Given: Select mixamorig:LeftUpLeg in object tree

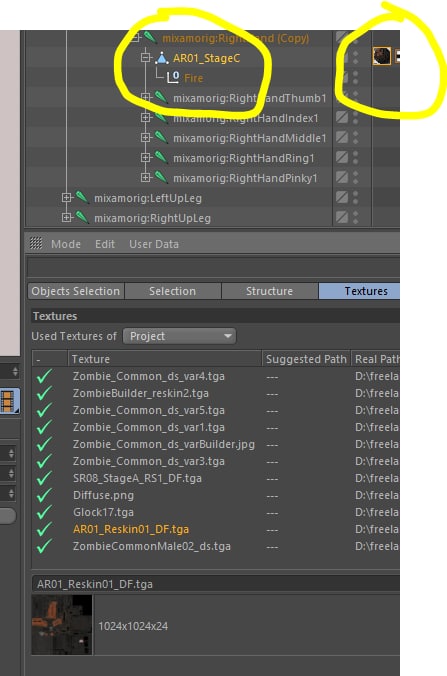Looking at the screenshot, I should [x=148, y=198].
